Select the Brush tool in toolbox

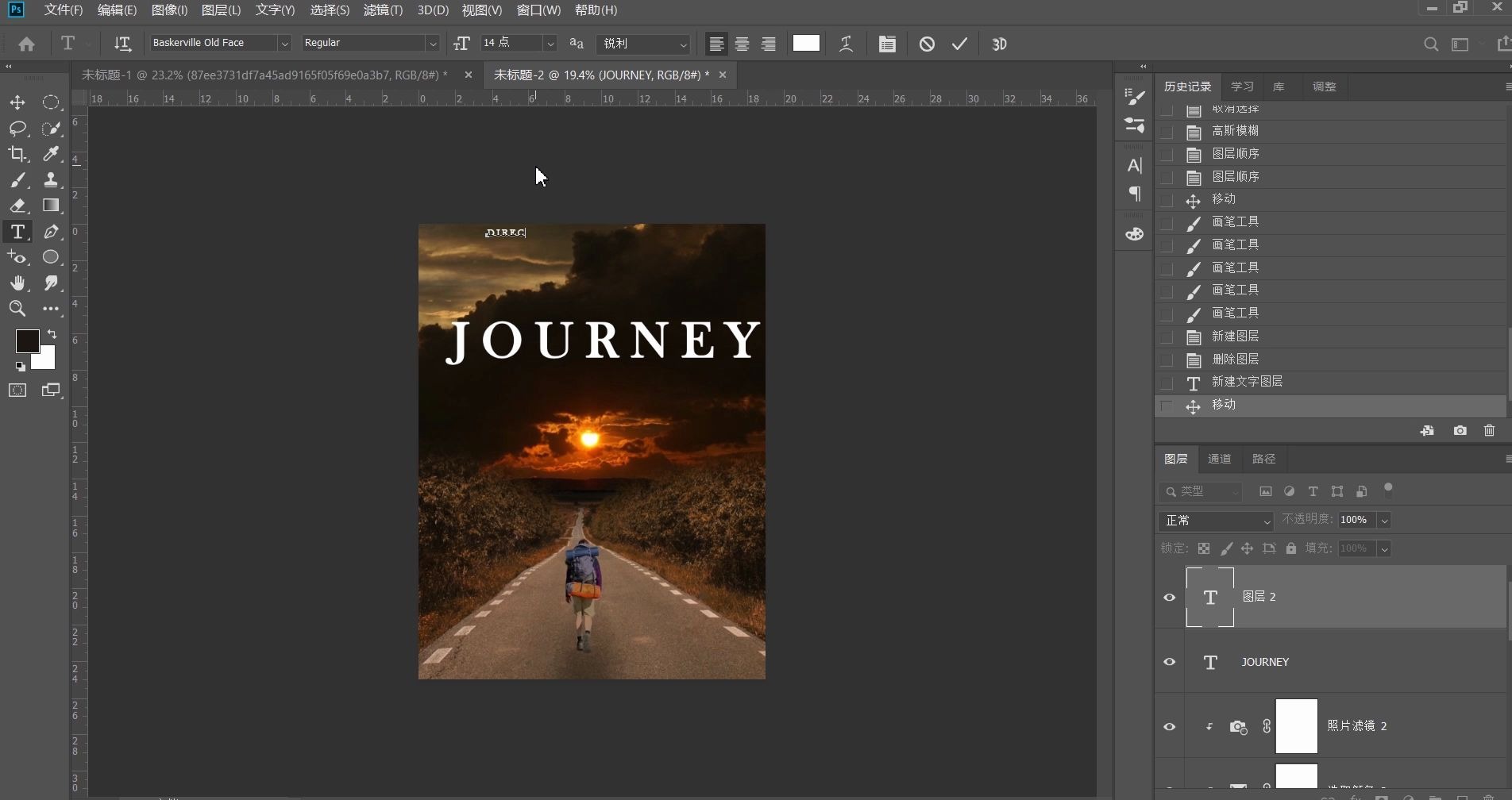[17, 180]
